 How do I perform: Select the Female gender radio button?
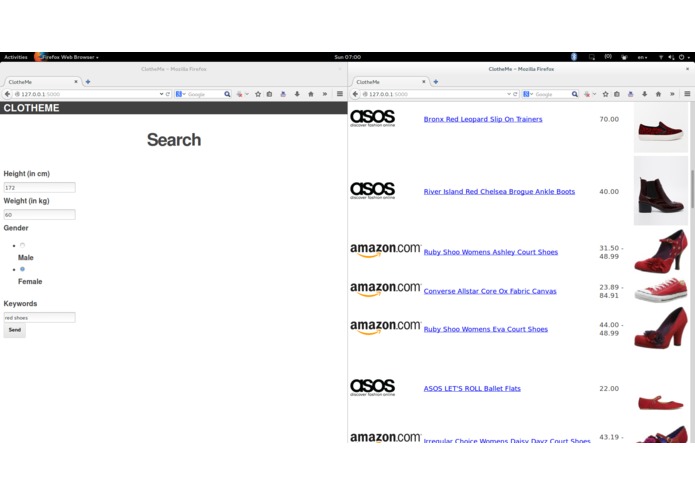tap(22, 269)
